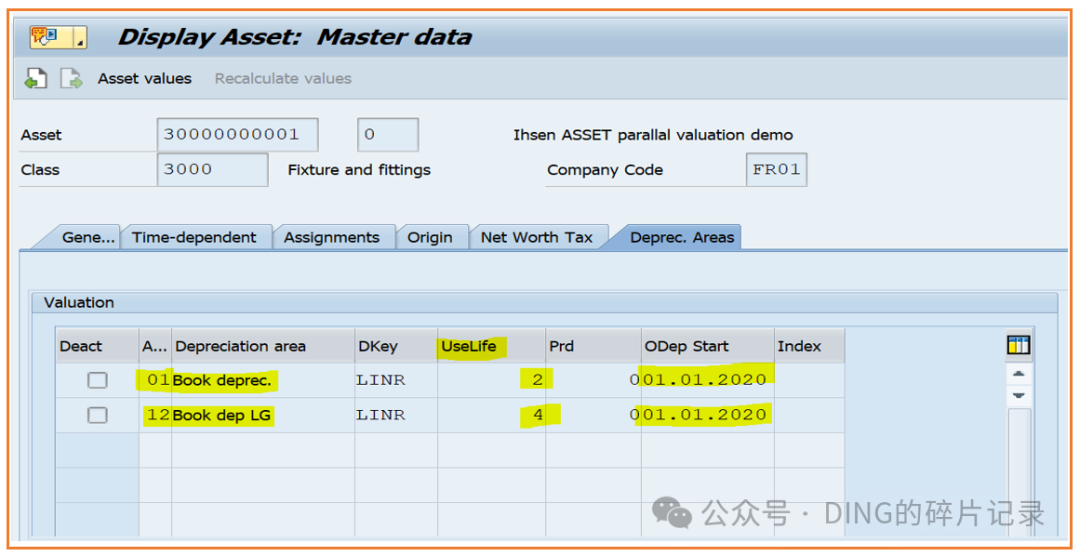Click the Index column header

pos(809,346)
